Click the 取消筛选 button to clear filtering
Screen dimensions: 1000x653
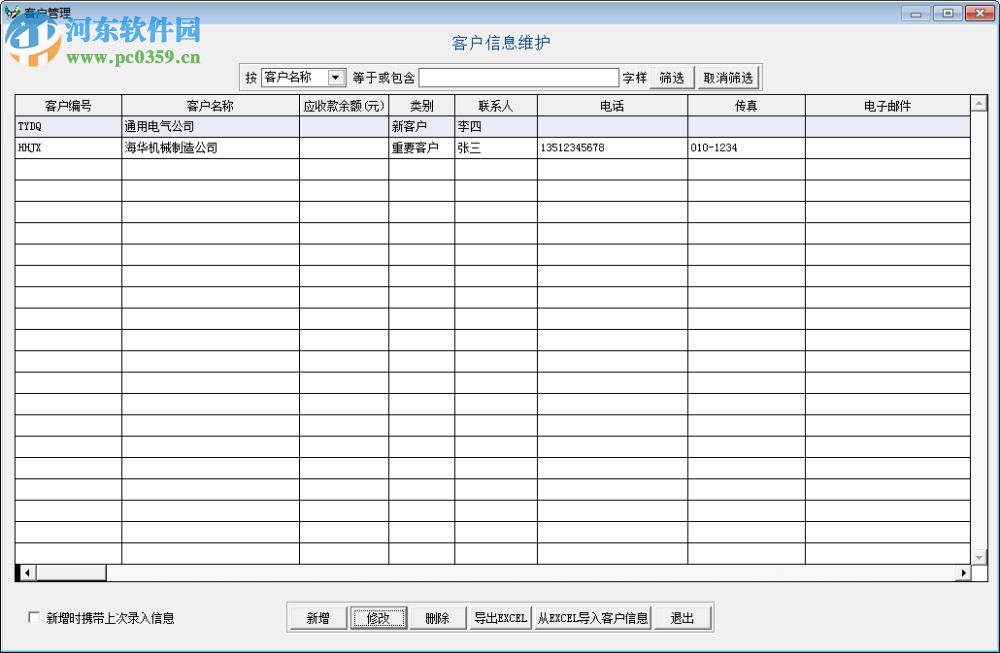point(727,77)
